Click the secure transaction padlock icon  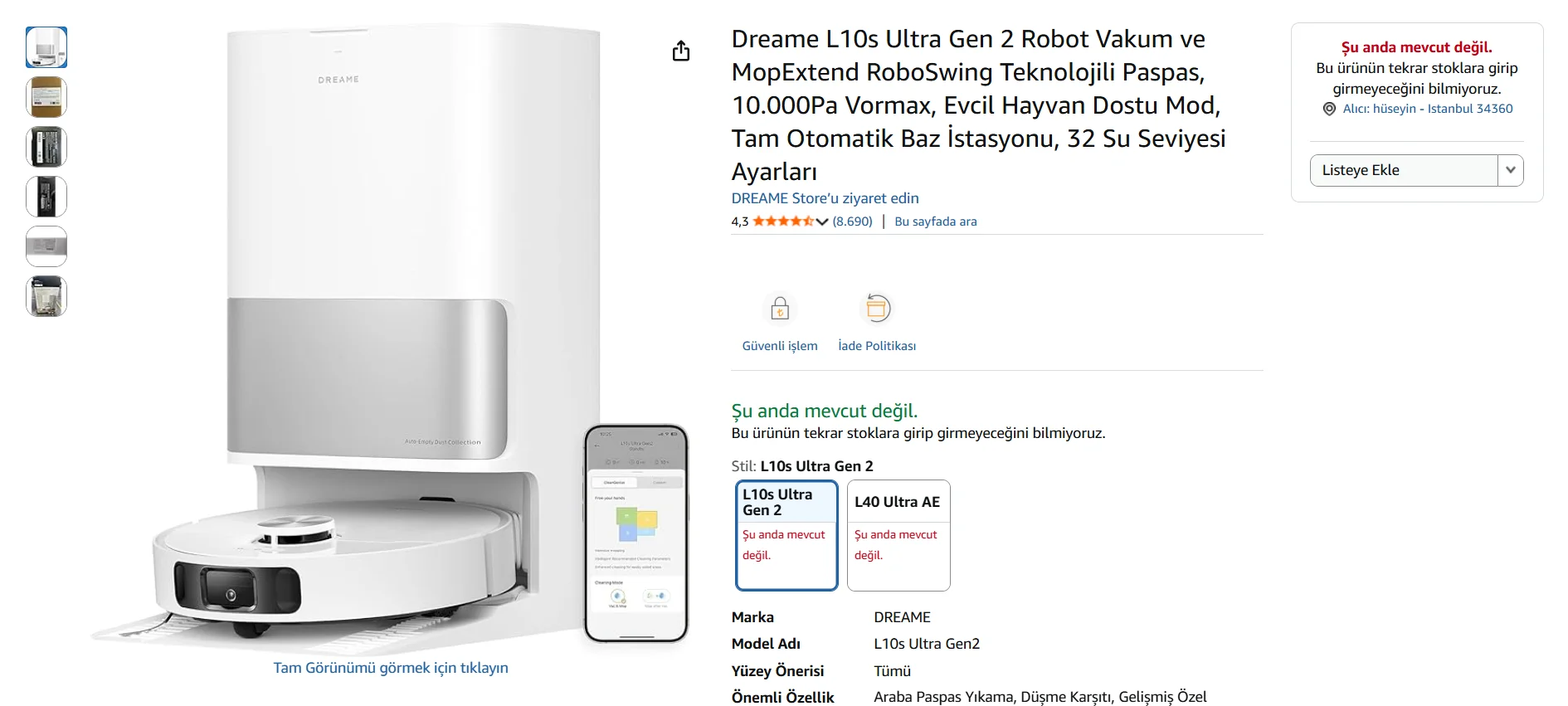point(779,309)
